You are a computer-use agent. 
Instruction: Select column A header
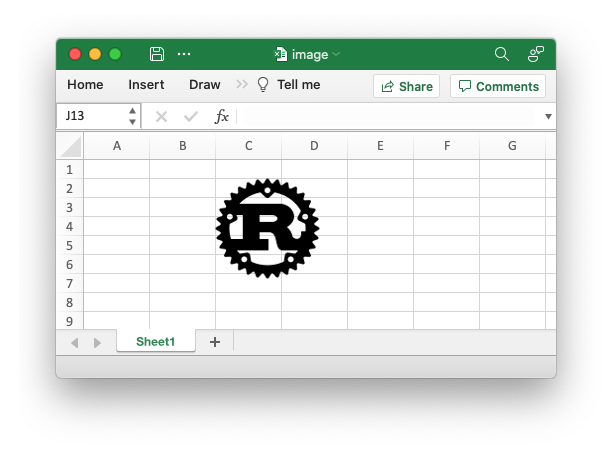click(117, 146)
